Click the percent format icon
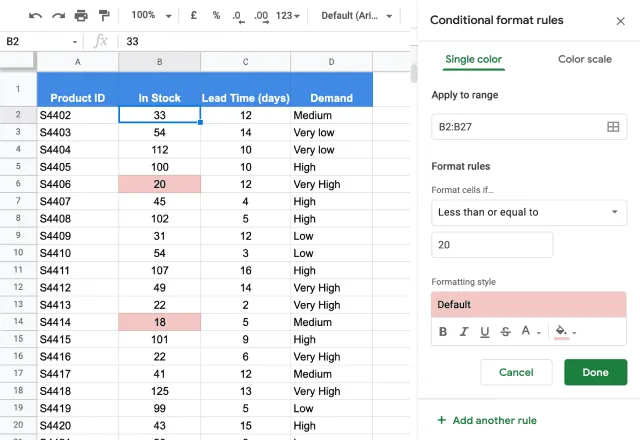The height and width of the screenshot is (440, 640). (216, 16)
